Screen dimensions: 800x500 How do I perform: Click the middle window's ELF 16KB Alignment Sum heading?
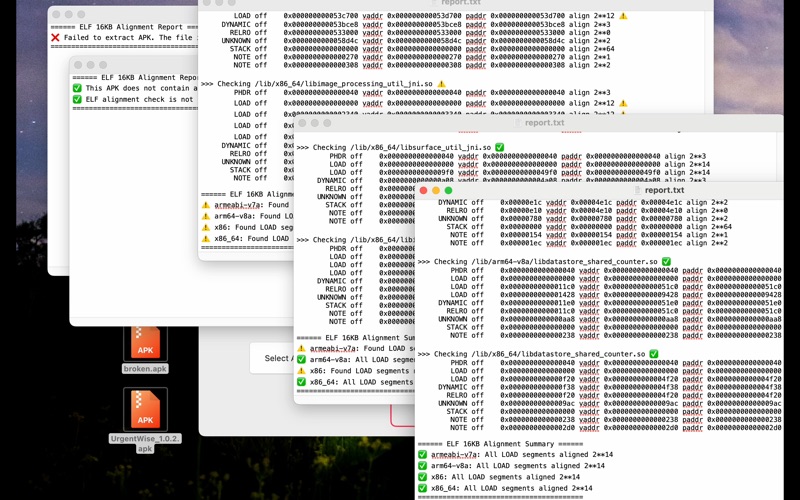[x=356, y=338]
